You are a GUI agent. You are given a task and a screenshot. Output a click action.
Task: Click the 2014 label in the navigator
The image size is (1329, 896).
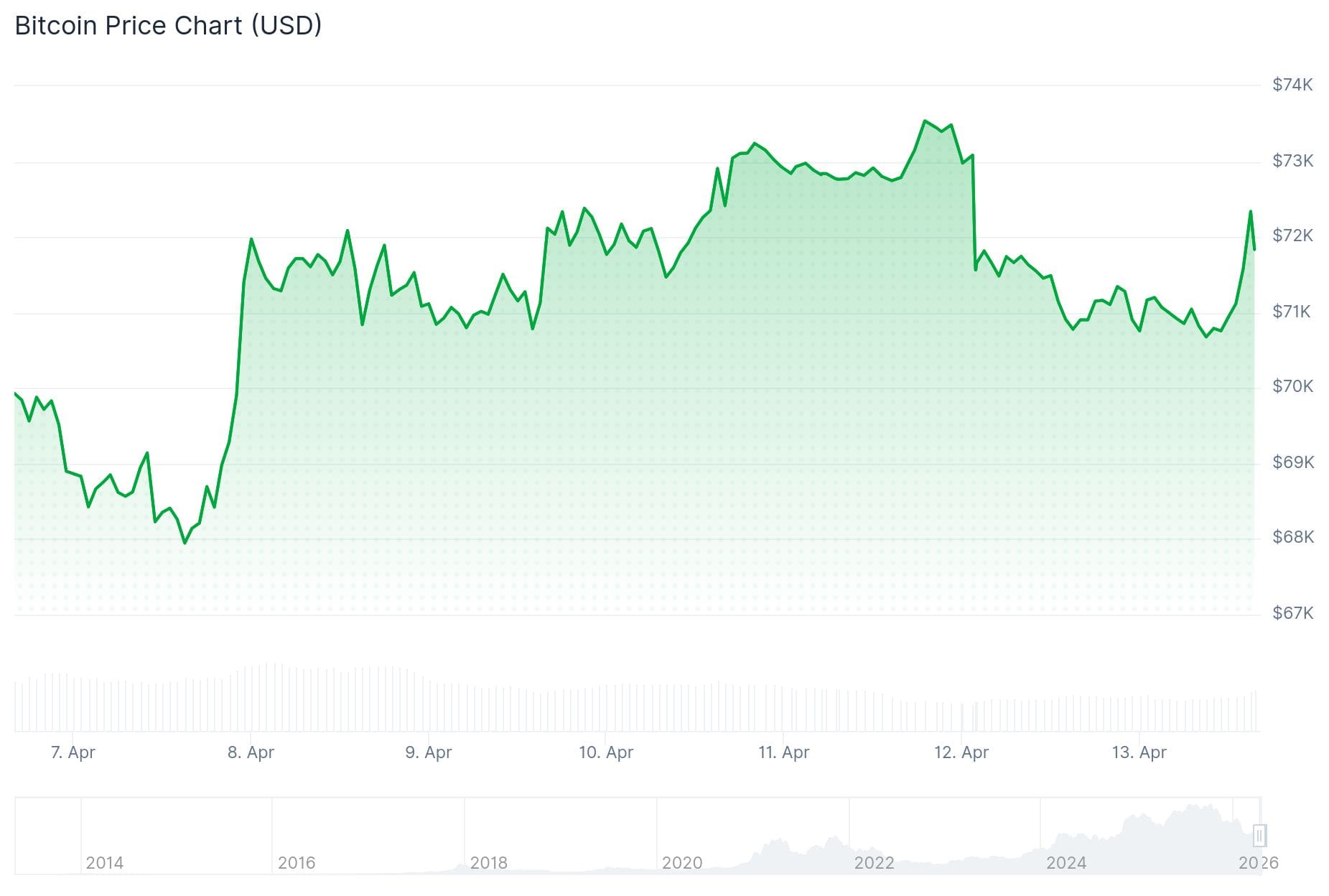coord(104,862)
